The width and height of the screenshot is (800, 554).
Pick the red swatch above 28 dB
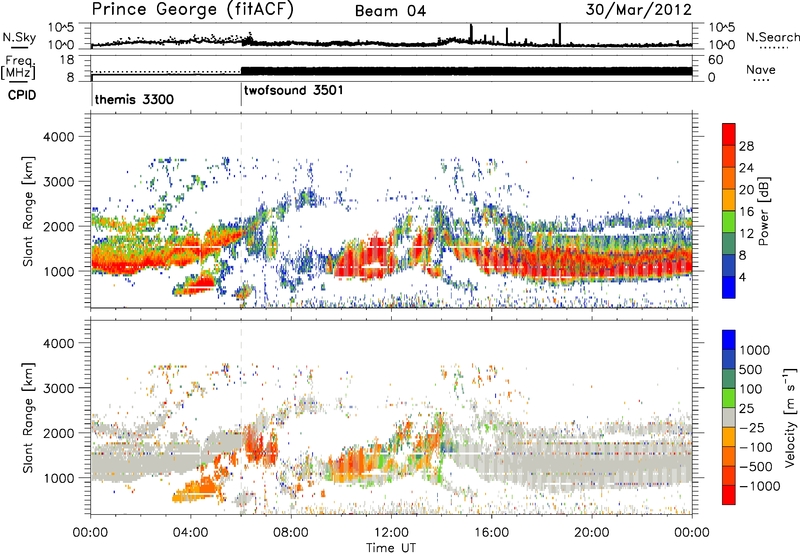(x=729, y=135)
